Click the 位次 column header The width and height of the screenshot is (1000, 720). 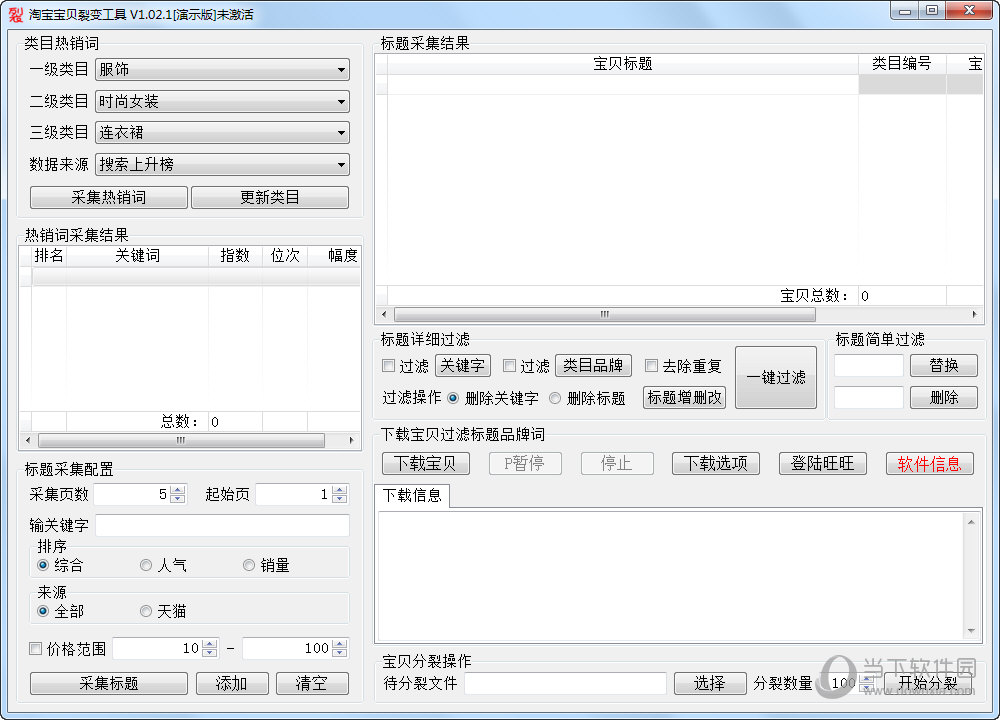click(x=284, y=256)
